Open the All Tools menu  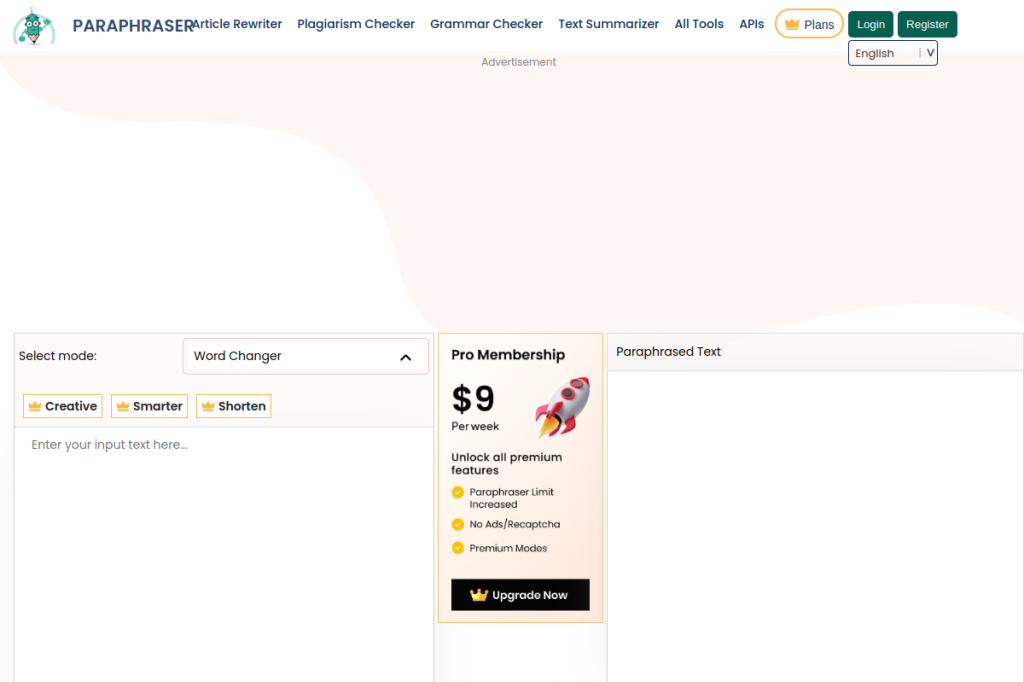click(699, 24)
